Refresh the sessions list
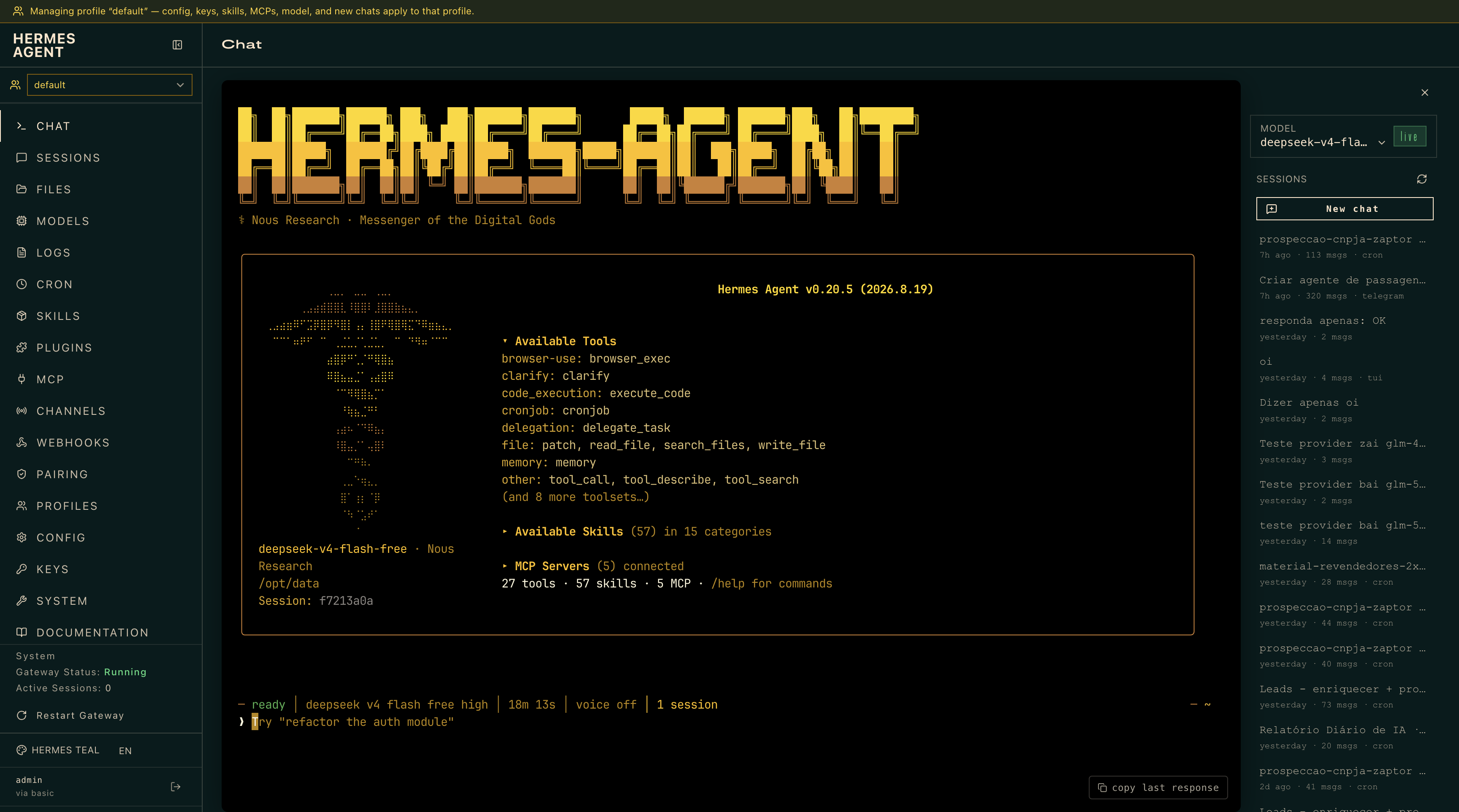This screenshot has width=1459, height=812. pyautogui.click(x=1421, y=179)
